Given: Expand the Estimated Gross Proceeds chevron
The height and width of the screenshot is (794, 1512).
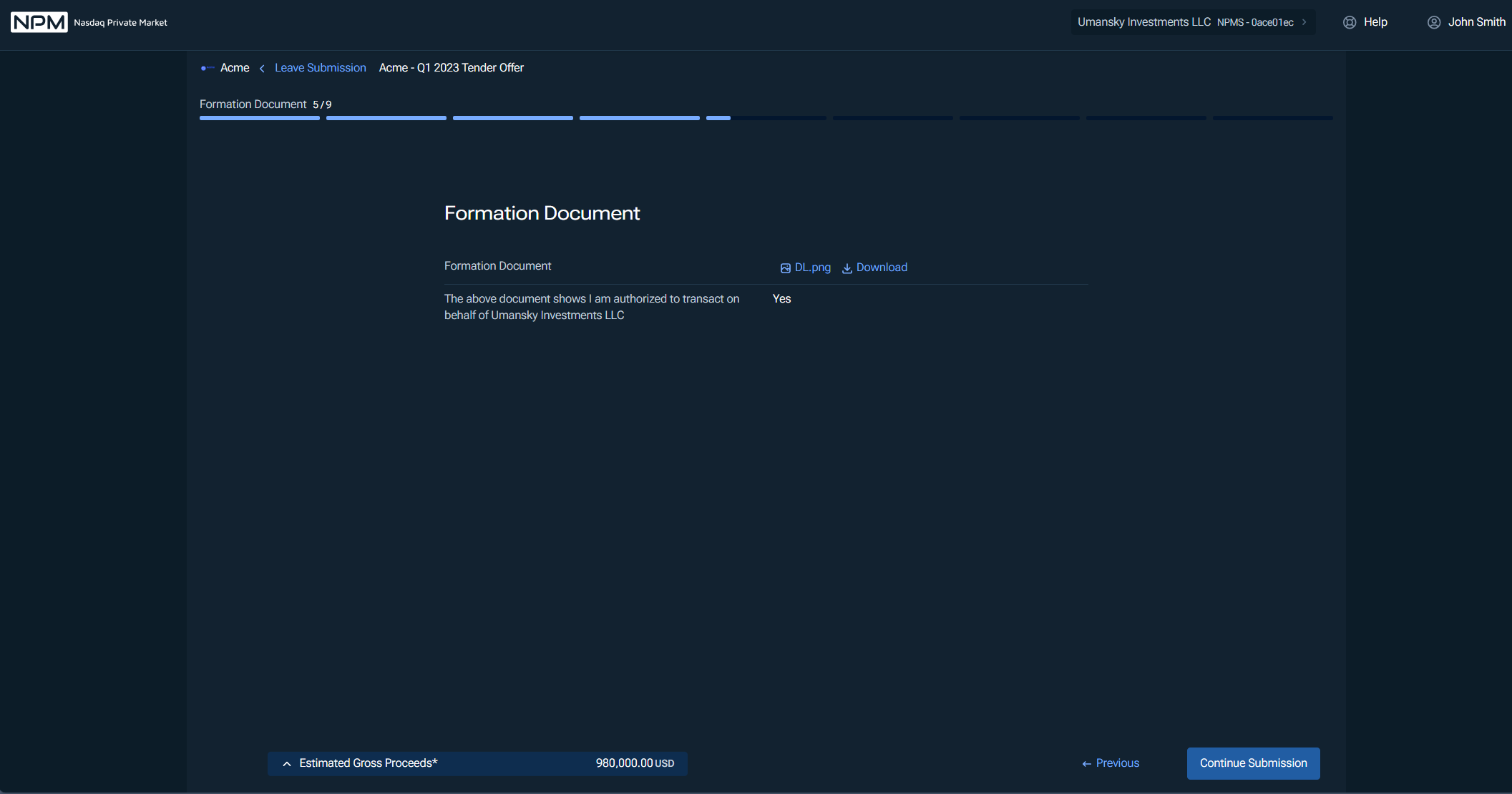Looking at the screenshot, I should tap(287, 764).
